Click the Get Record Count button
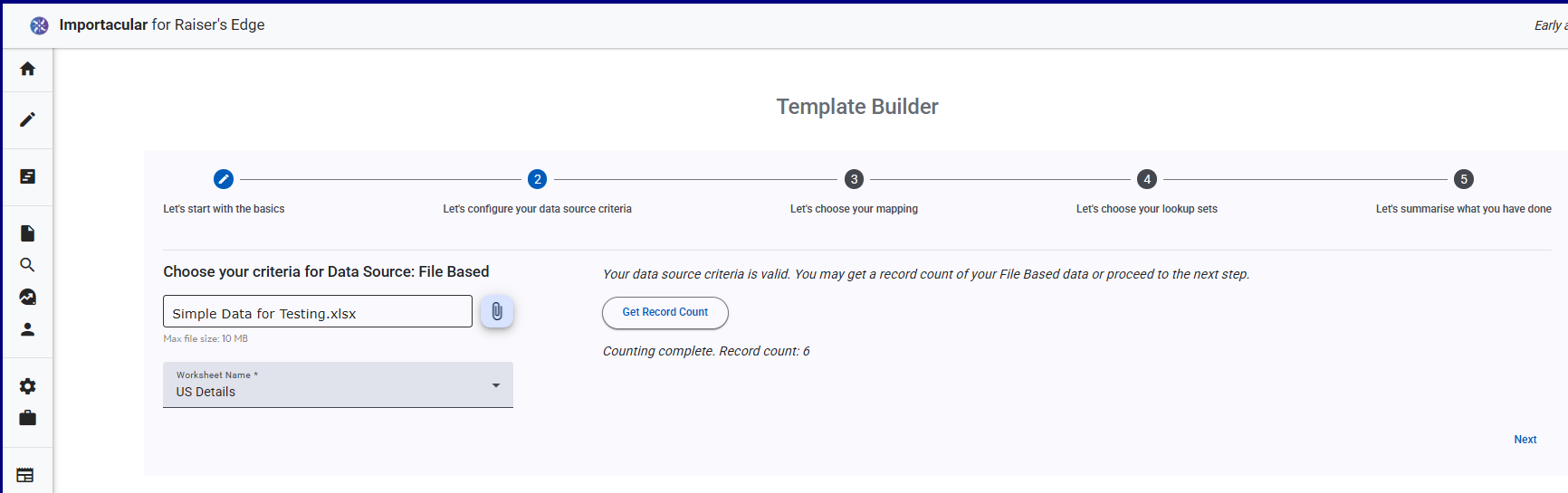Screen dimensions: 1568x493 click(665, 313)
